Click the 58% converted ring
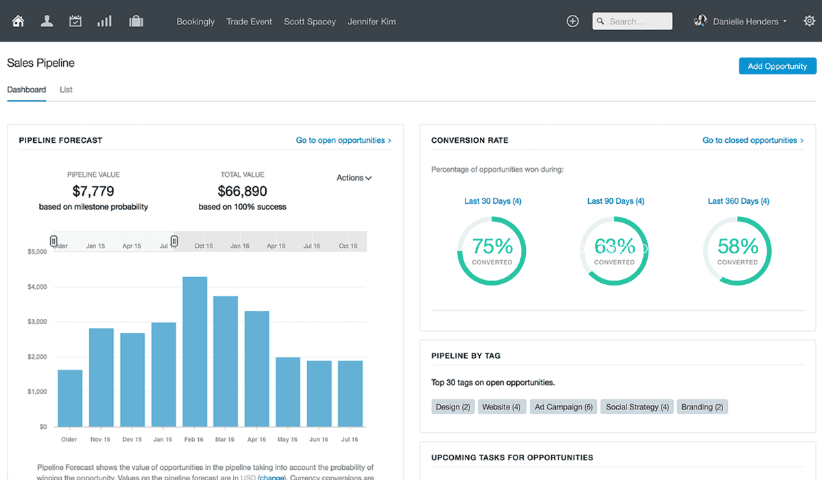Screen dimensions: 822x480 (738, 251)
